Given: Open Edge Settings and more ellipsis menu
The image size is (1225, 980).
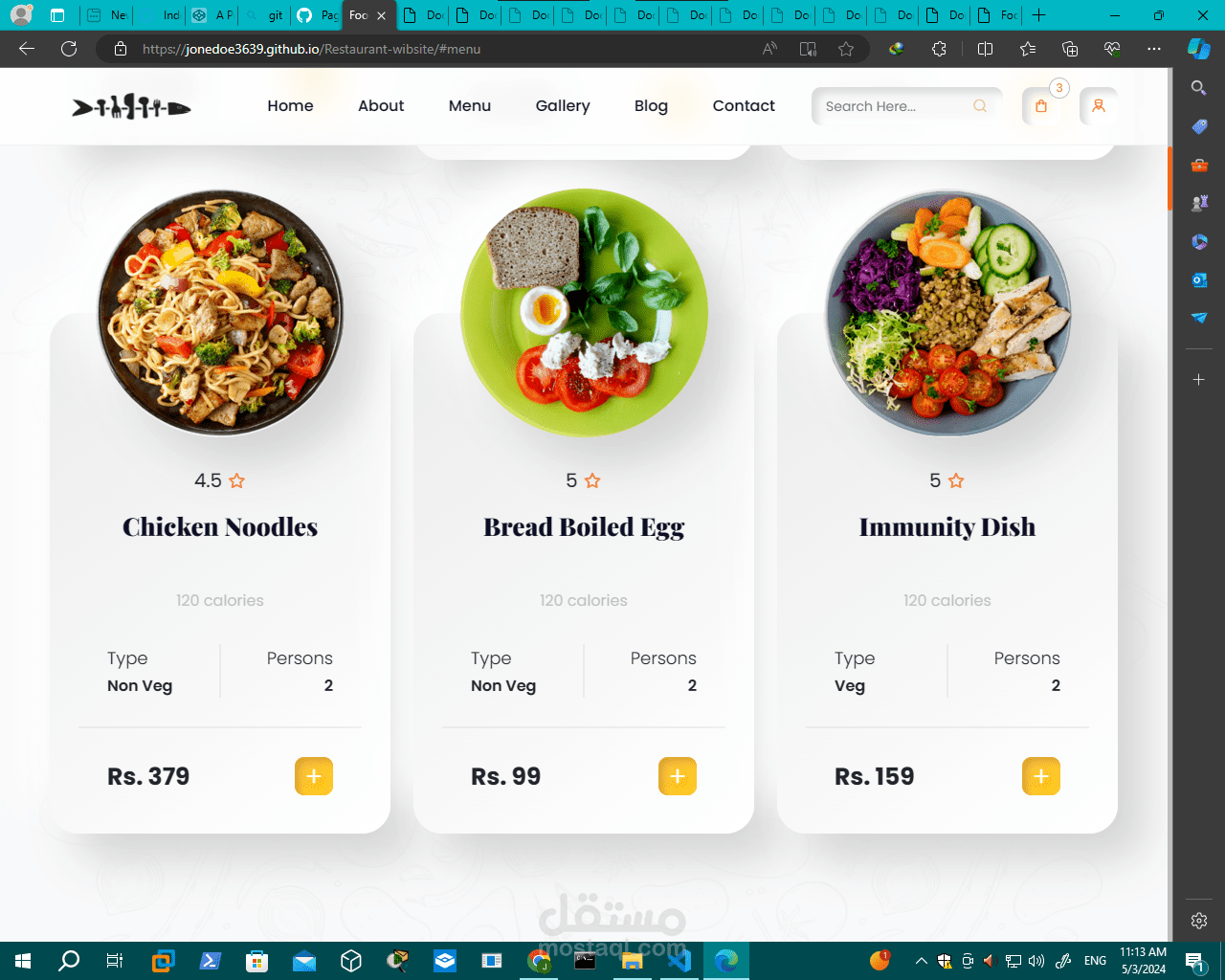Looking at the screenshot, I should pos(1154,49).
